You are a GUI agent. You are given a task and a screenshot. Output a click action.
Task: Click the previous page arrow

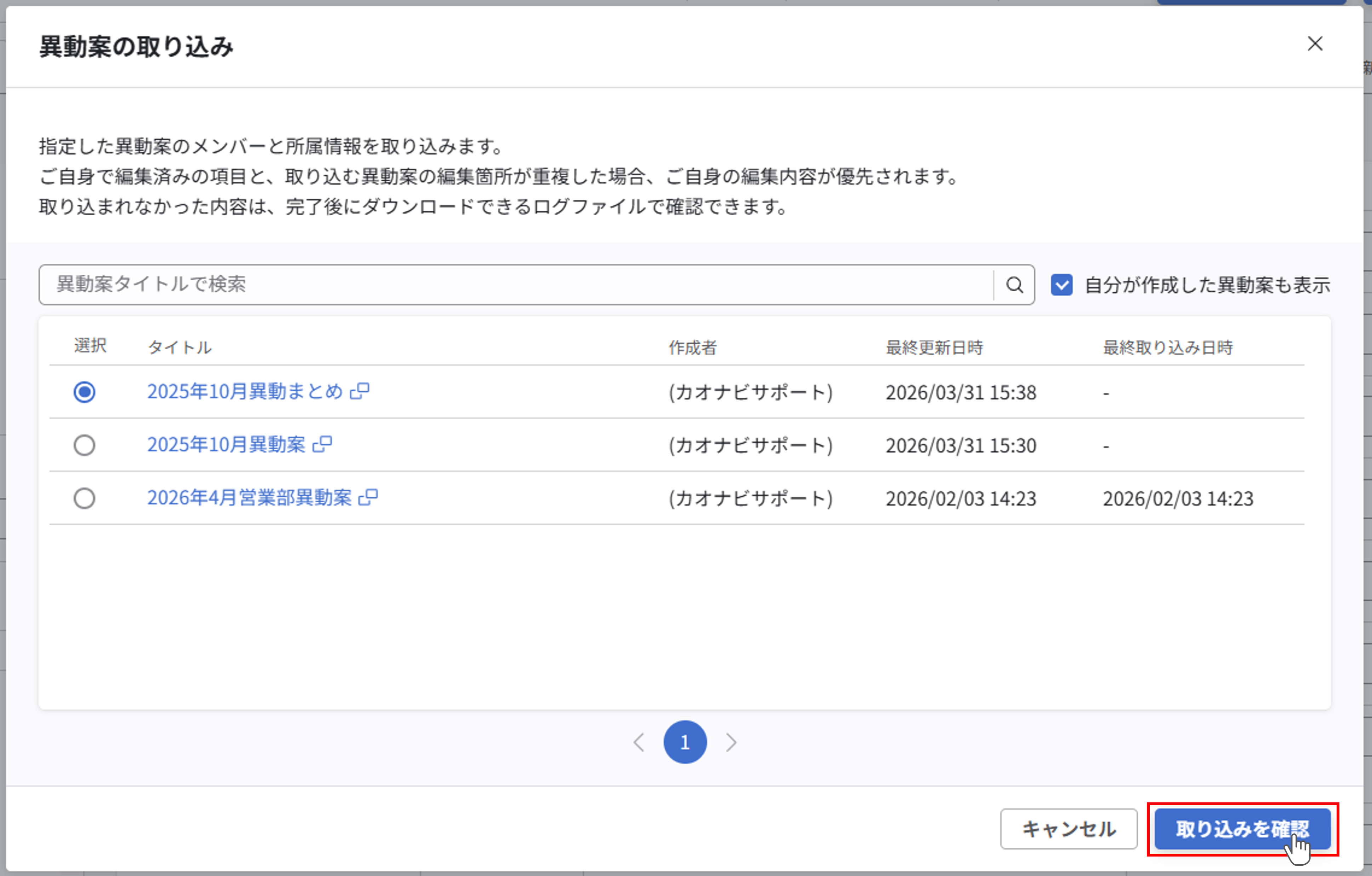(639, 742)
